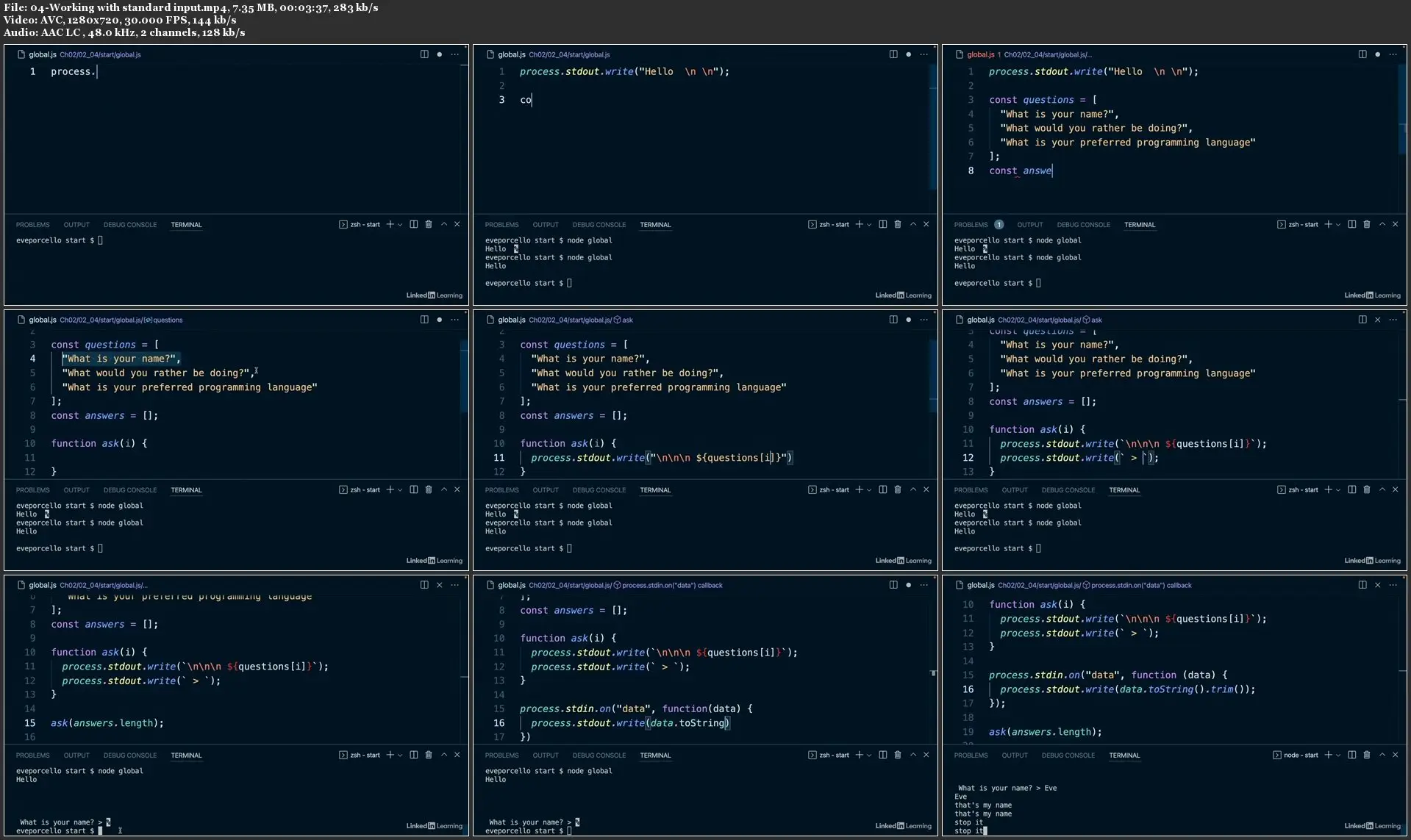Close terminal panel below the 'ask(answers.length)' line 15 frame

[457, 755]
